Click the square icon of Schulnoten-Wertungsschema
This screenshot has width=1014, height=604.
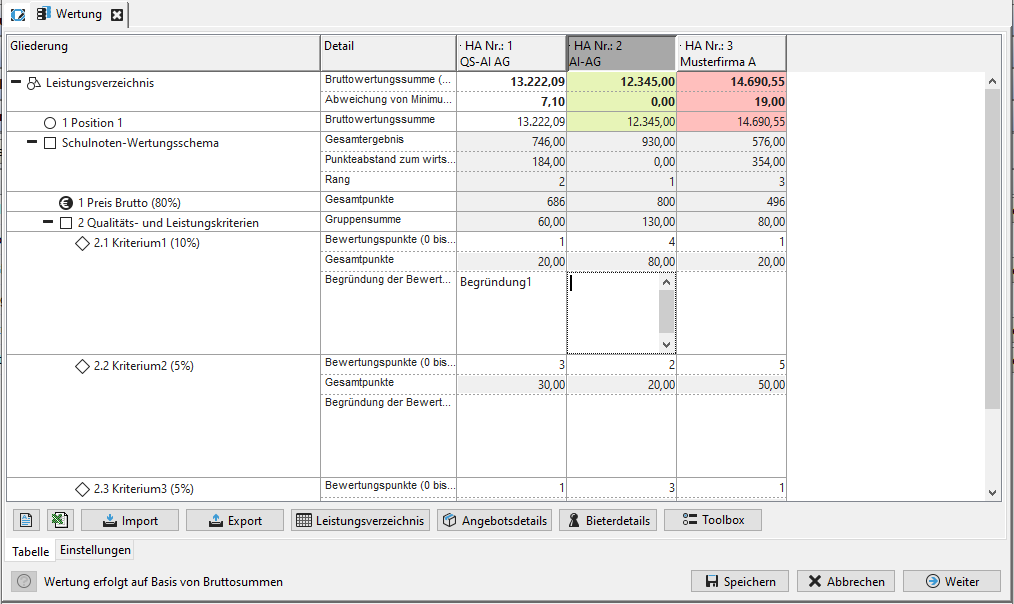pyautogui.click(x=50, y=143)
